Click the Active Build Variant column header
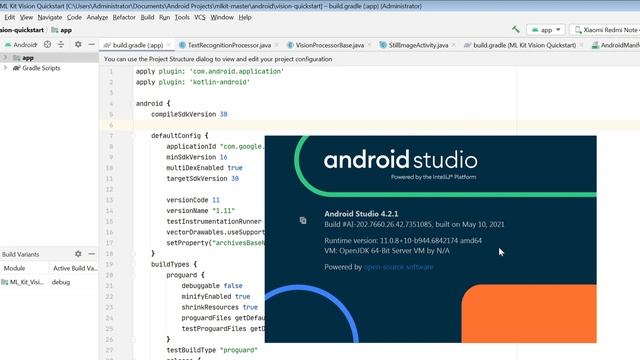Image resolution: width=640 pixels, height=360 pixels. point(75,268)
